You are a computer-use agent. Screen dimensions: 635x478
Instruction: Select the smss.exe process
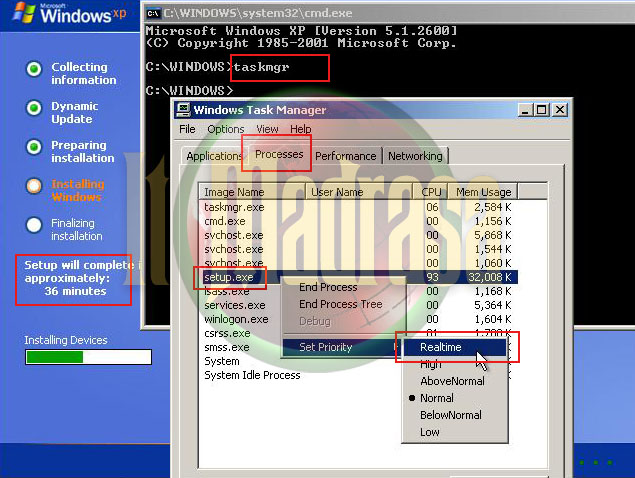tap(226, 348)
